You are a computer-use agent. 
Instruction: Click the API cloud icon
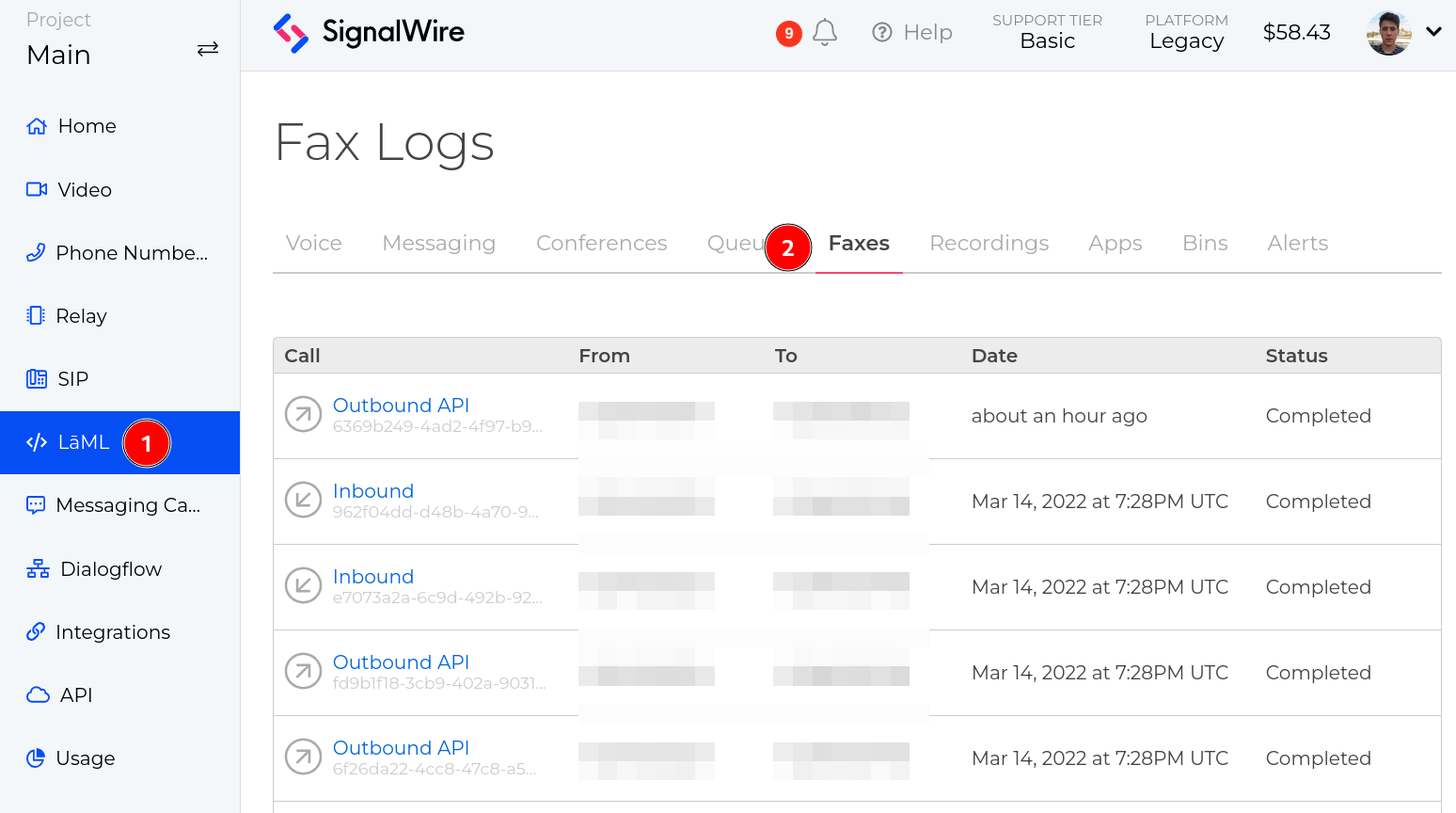36,694
